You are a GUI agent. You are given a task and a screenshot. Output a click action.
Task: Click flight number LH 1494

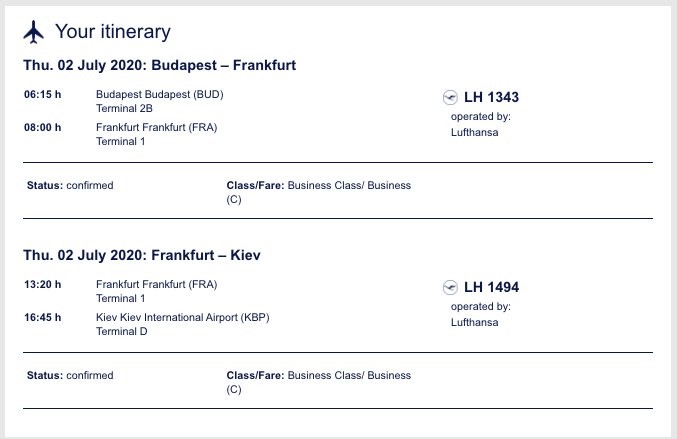click(x=491, y=287)
